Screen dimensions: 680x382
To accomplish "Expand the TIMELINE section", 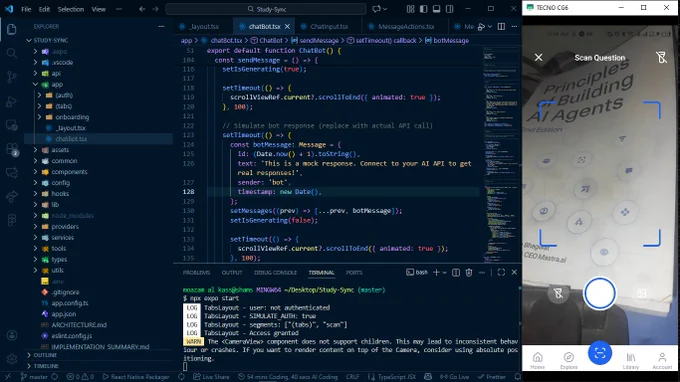I will [x=46, y=366].
